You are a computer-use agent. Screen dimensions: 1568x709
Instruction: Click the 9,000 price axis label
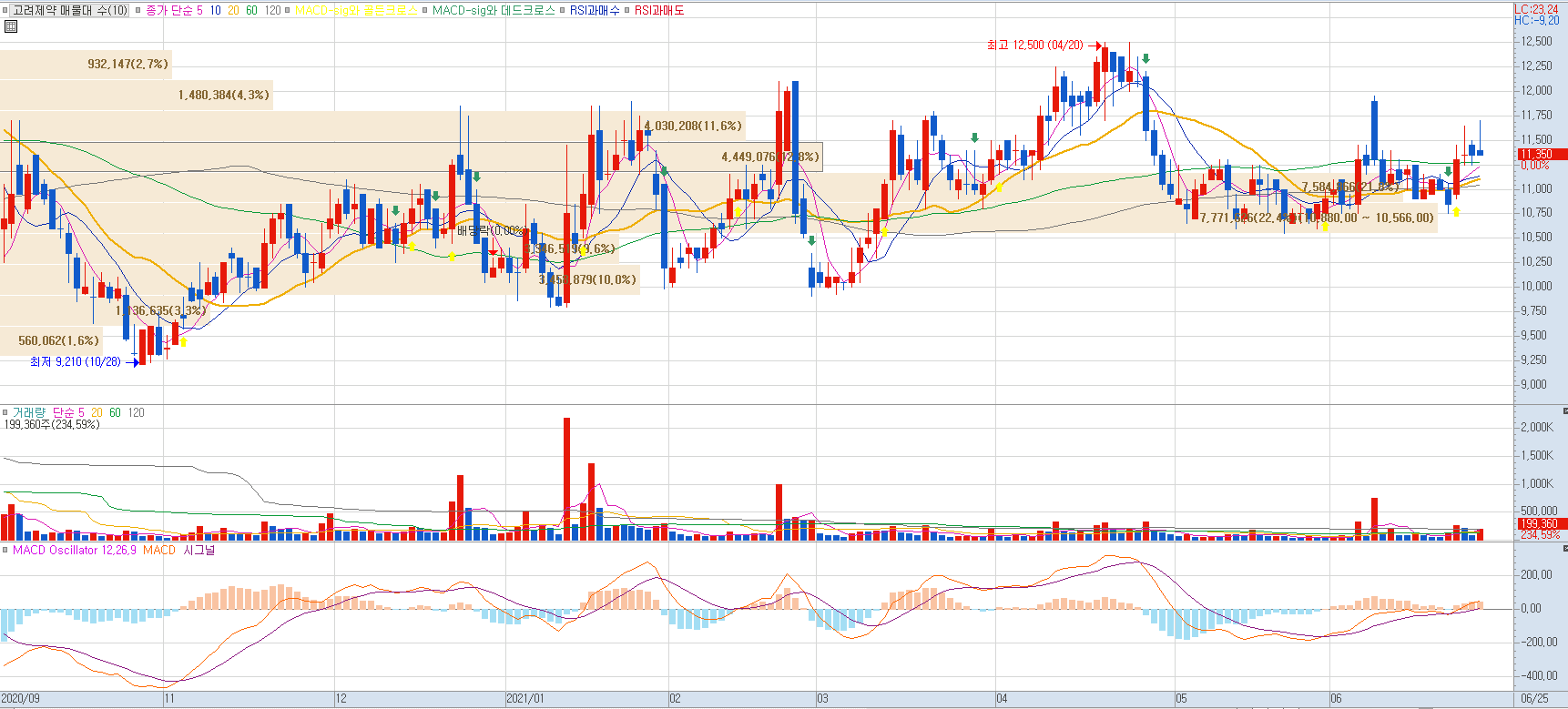pyautogui.click(x=1534, y=384)
